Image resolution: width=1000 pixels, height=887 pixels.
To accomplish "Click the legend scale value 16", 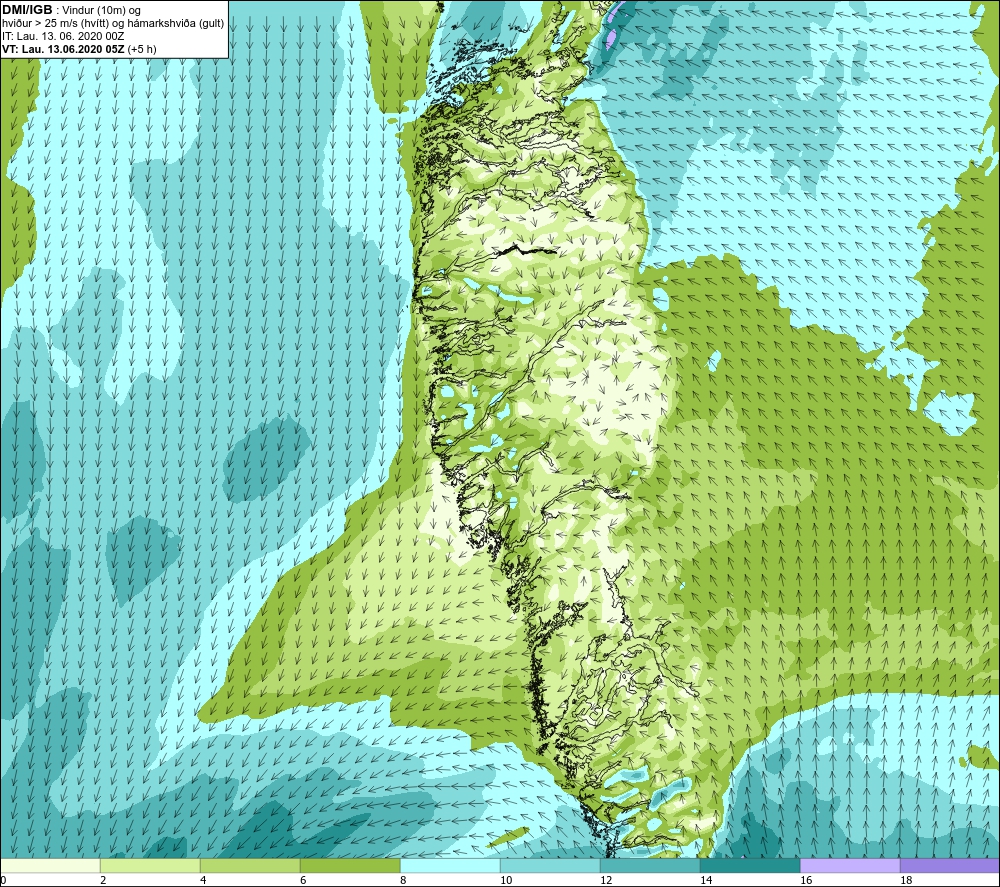I will (x=806, y=880).
